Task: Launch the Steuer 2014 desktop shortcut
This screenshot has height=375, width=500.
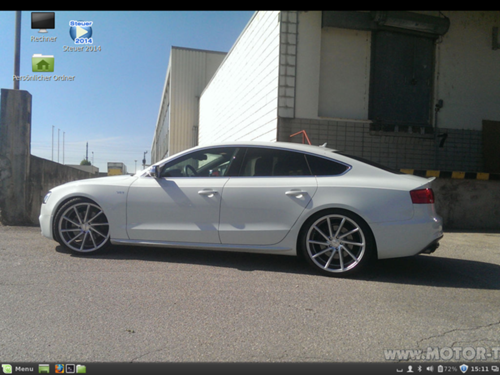Action: (81, 32)
